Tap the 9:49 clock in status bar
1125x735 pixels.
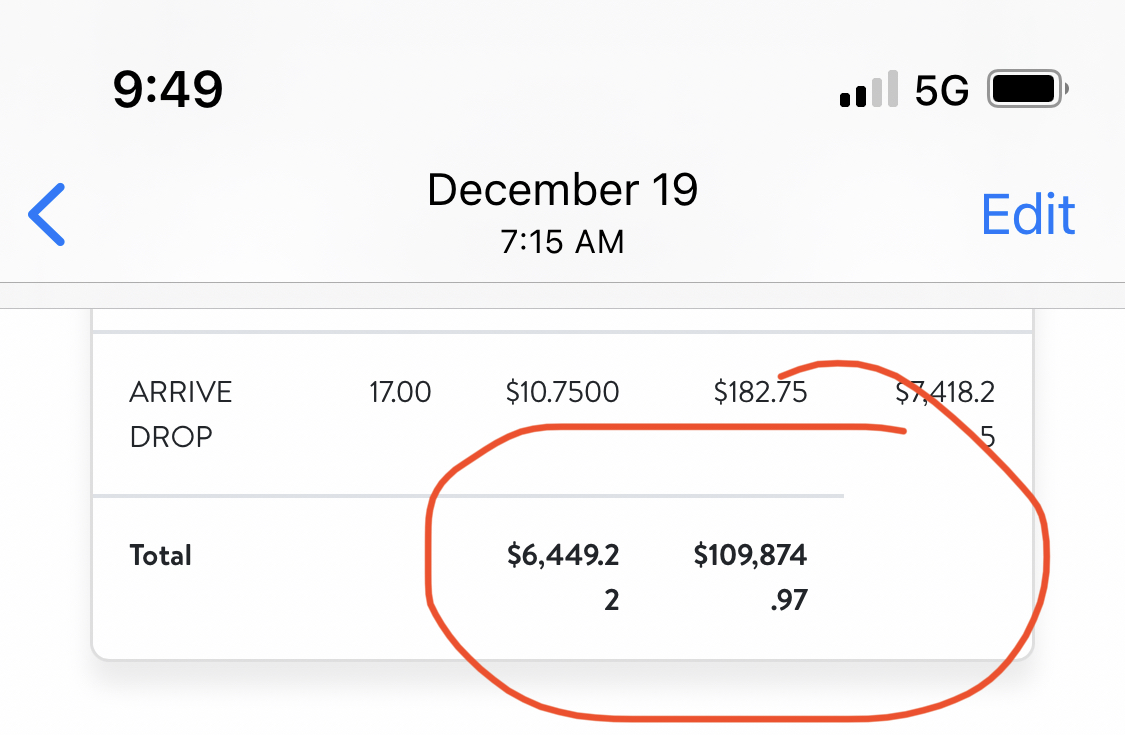[167, 91]
